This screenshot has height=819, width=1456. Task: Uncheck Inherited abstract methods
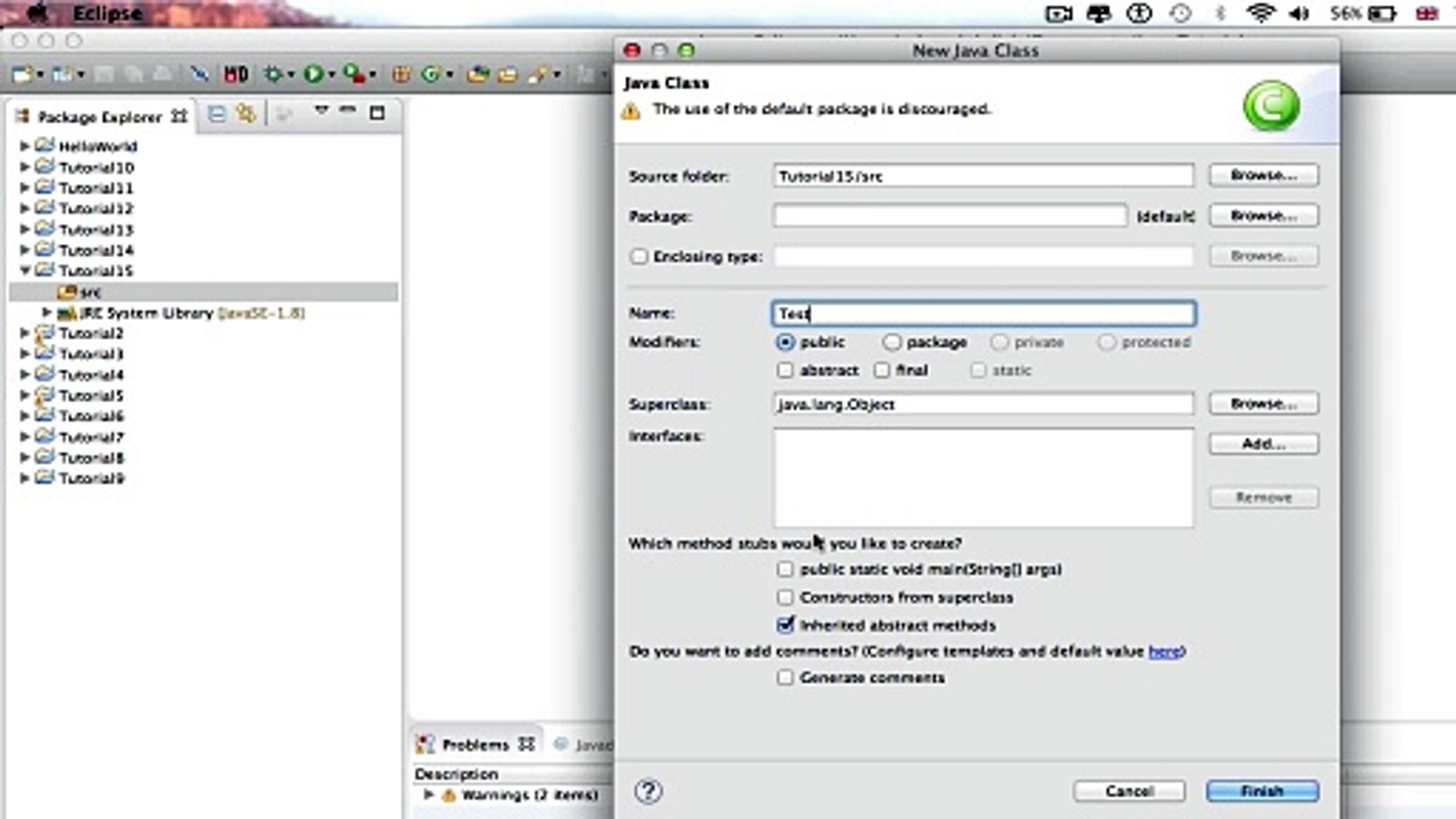point(785,626)
